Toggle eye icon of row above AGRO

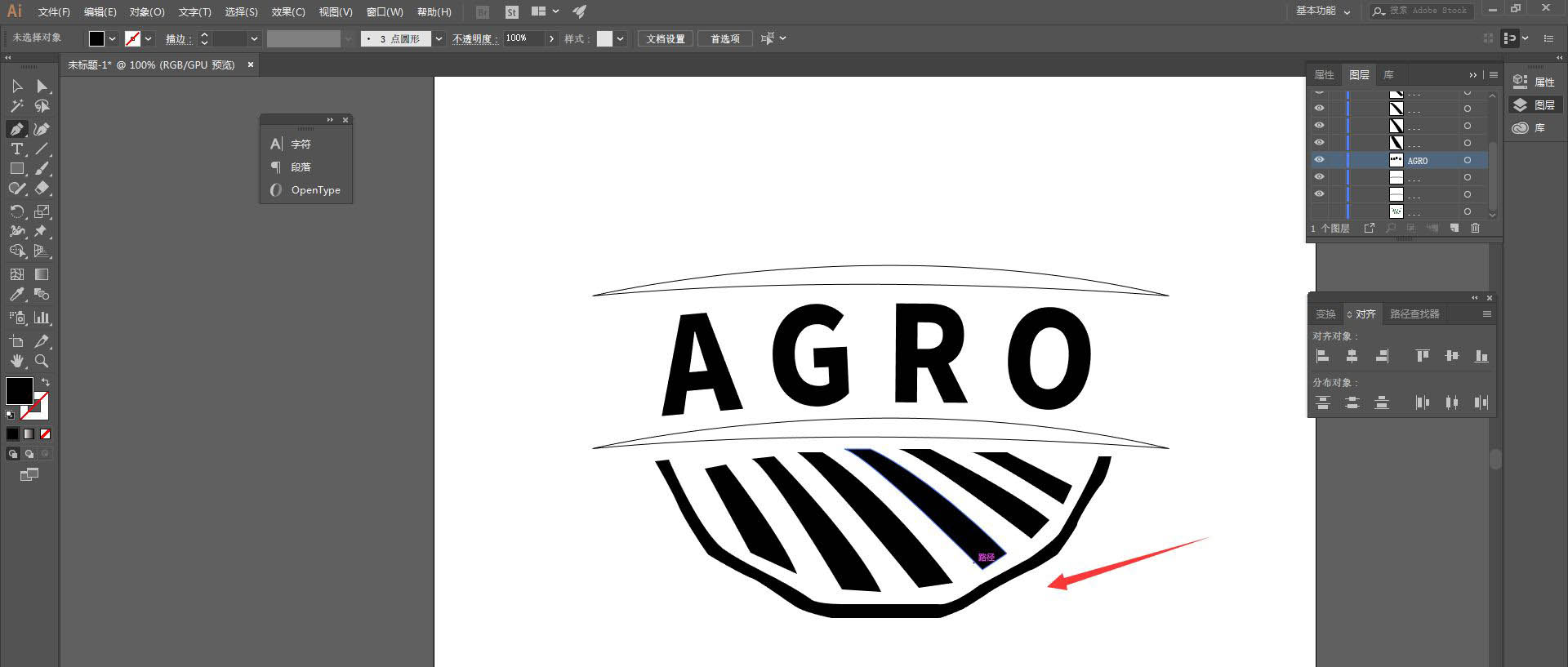pos(1319,143)
